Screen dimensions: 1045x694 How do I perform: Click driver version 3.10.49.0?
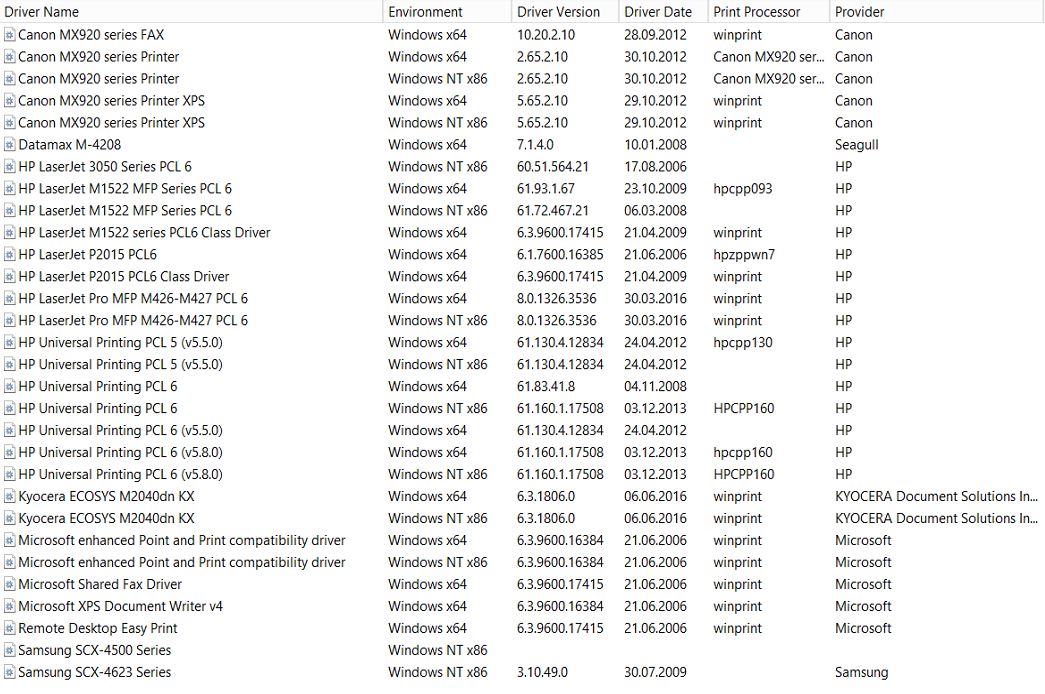click(542, 673)
